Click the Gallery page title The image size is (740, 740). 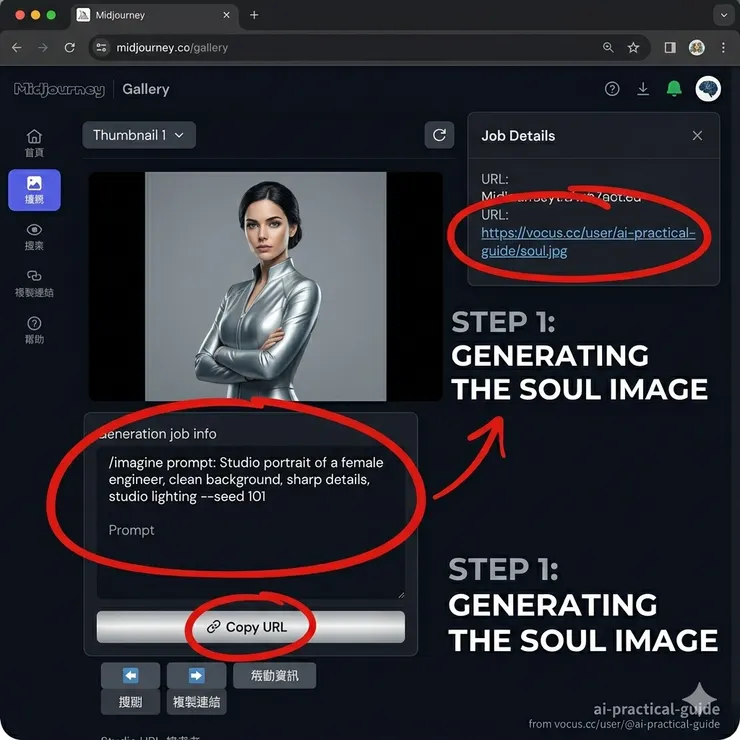[x=146, y=89]
